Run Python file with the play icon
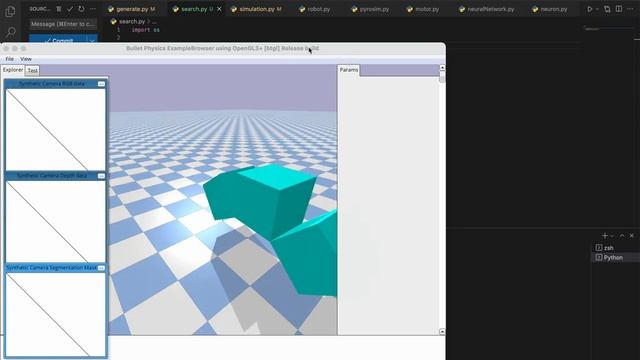Image resolution: width=640 pixels, height=360 pixels. 589,9
